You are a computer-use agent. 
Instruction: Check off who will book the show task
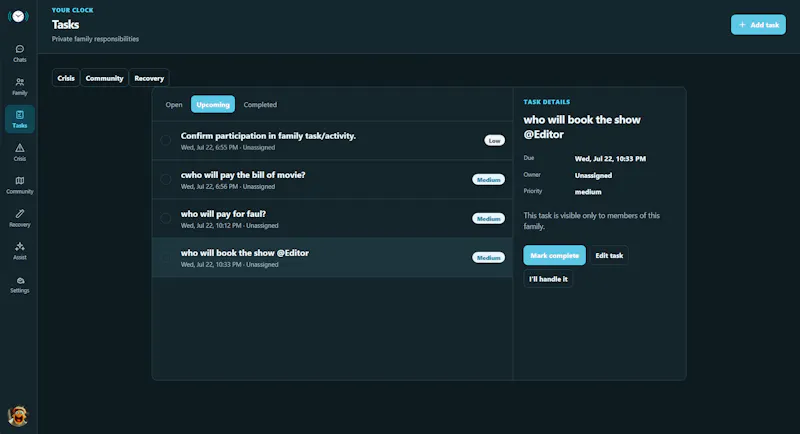(165, 257)
